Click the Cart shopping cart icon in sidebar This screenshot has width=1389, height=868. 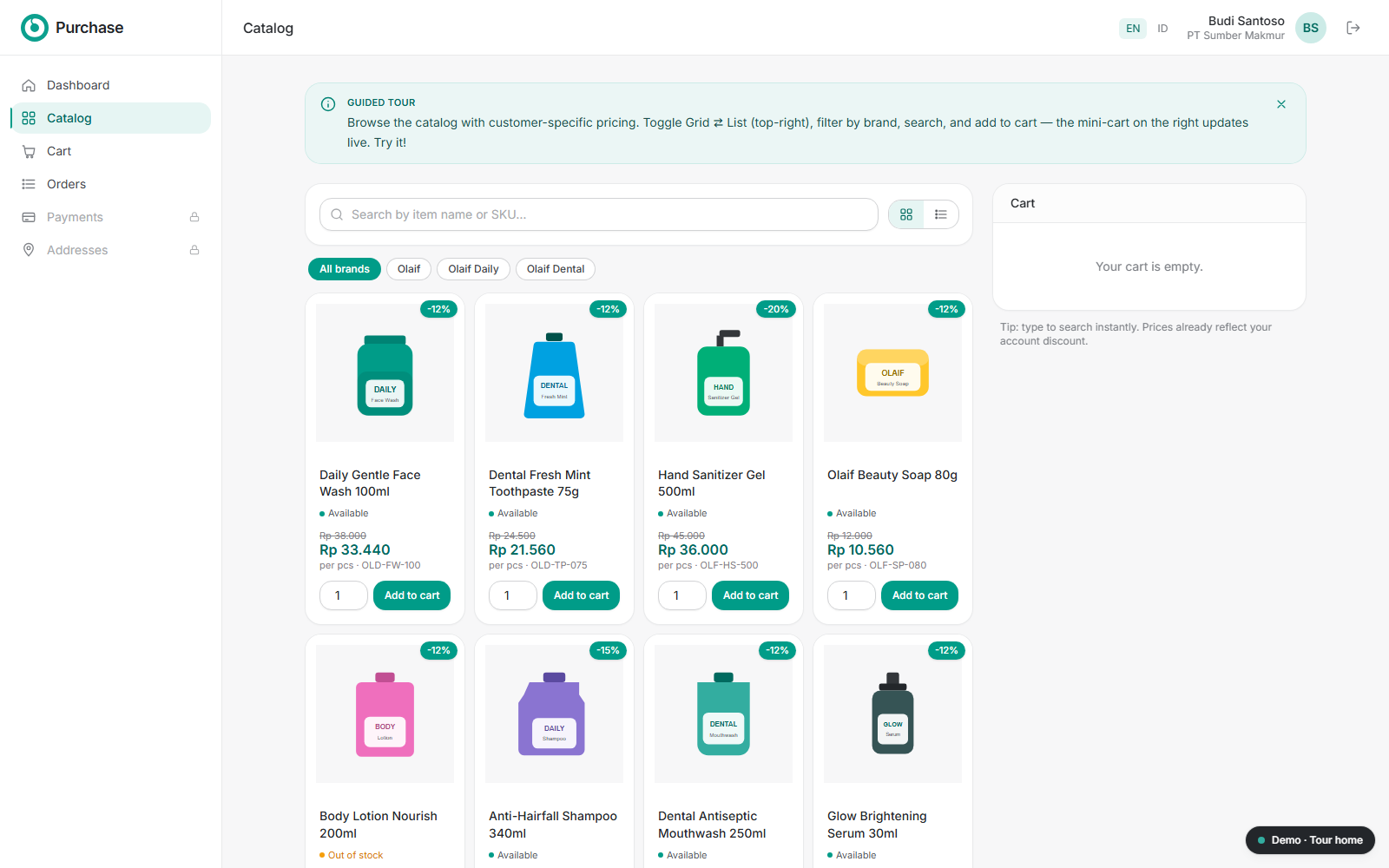pos(29,151)
